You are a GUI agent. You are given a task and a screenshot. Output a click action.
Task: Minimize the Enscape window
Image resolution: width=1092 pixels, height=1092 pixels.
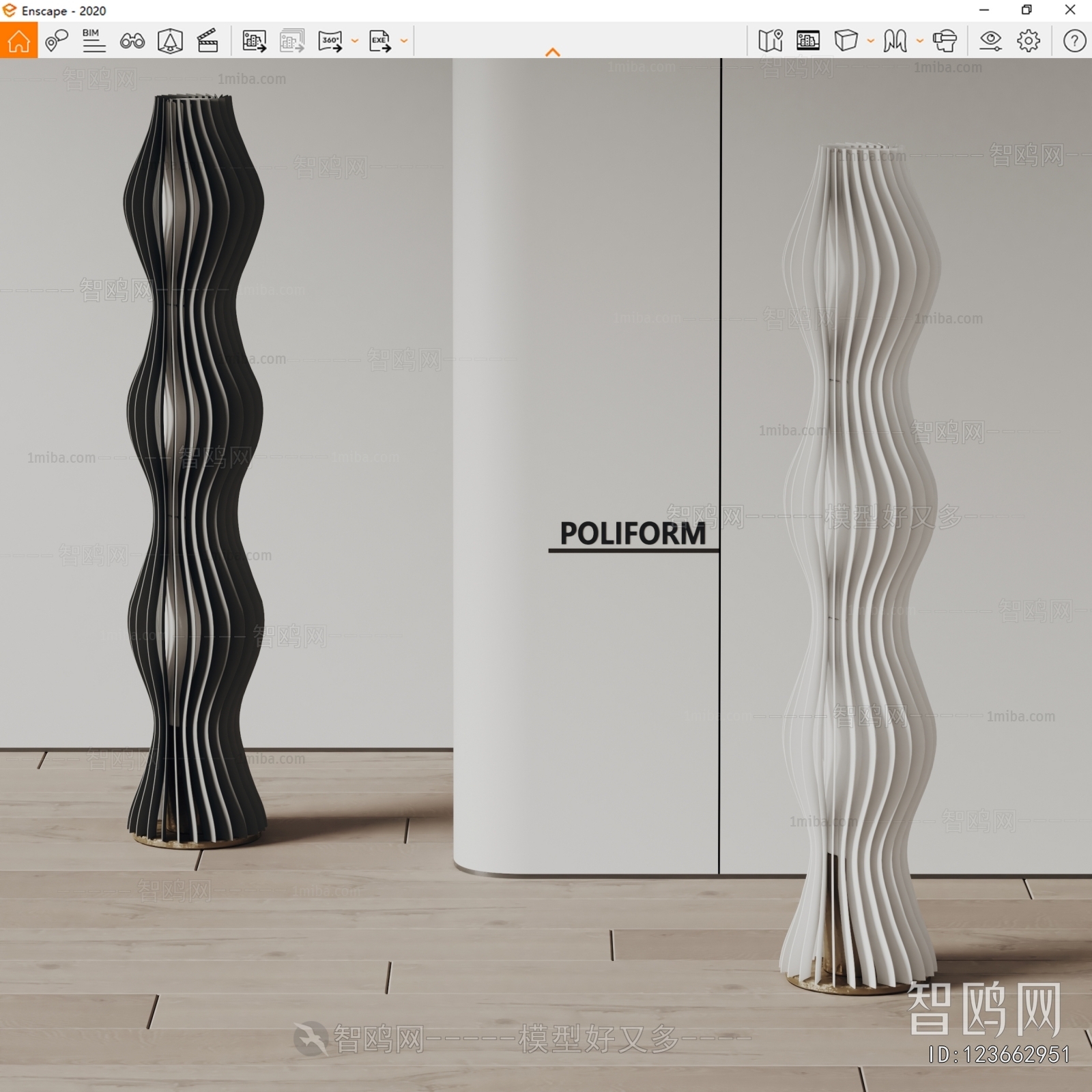984,10
